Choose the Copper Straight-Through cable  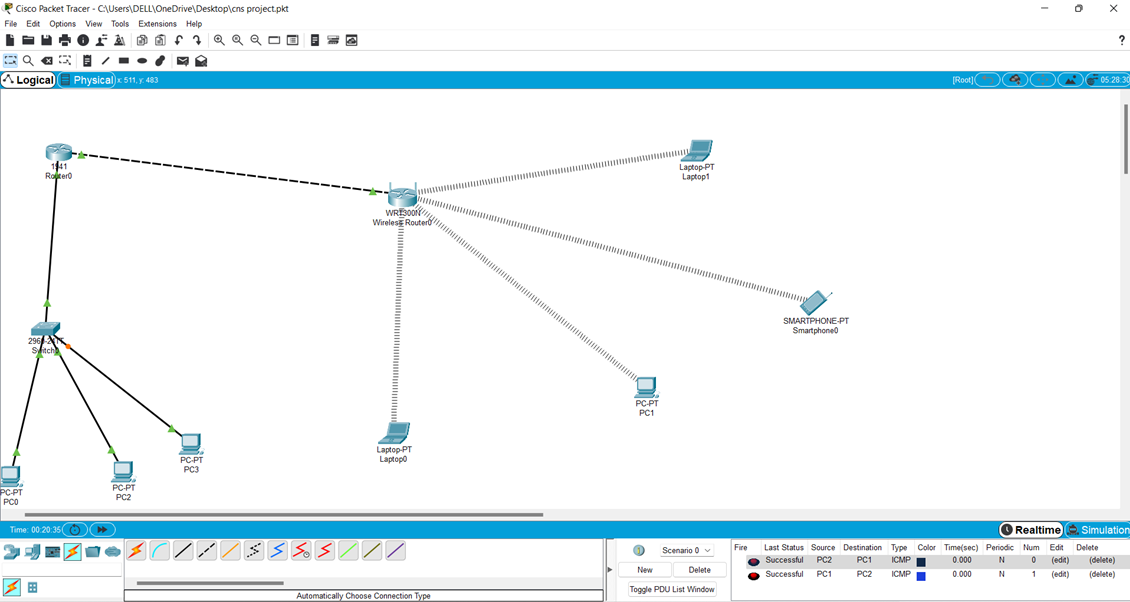click(183, 551)
